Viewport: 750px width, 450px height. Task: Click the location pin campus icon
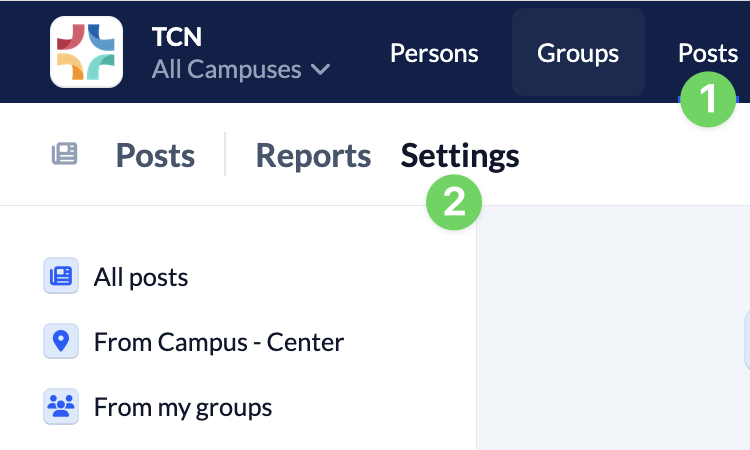tap(61, 342)
